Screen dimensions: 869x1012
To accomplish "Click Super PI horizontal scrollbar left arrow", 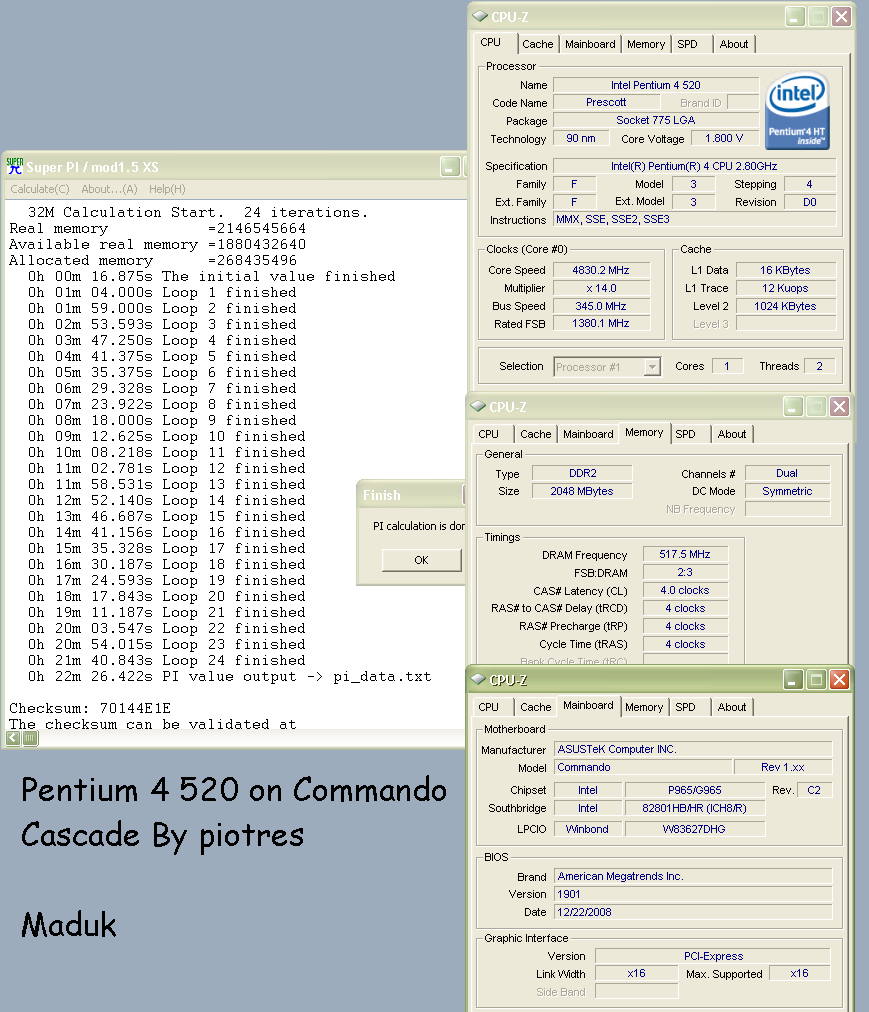I will pos(13,738).
